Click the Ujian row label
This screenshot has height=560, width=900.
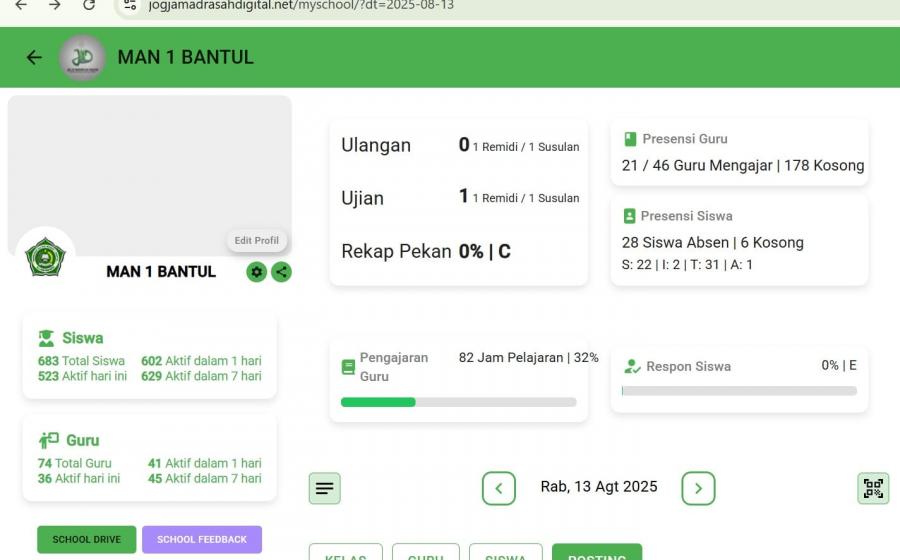362,198
